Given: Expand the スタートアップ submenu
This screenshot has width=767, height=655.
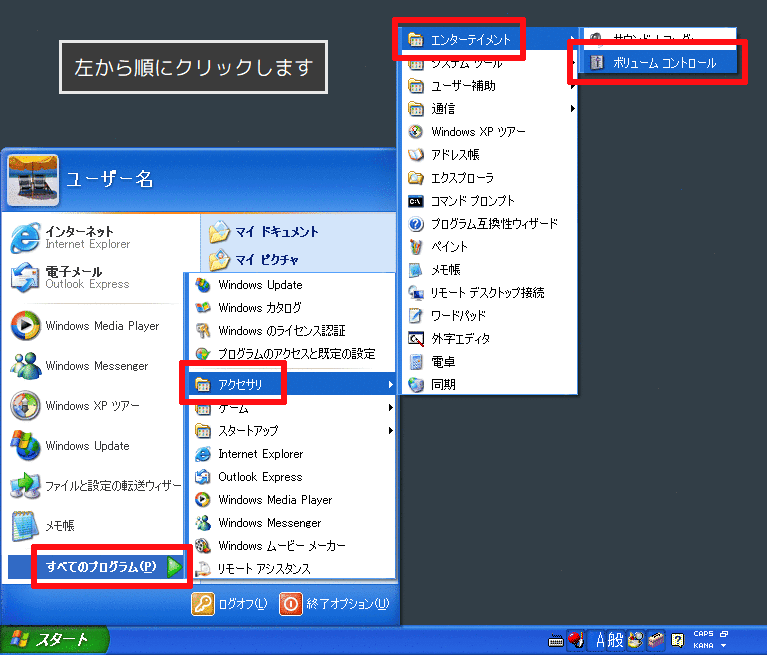Looking at the screenshot, I should tap(291, 431).
